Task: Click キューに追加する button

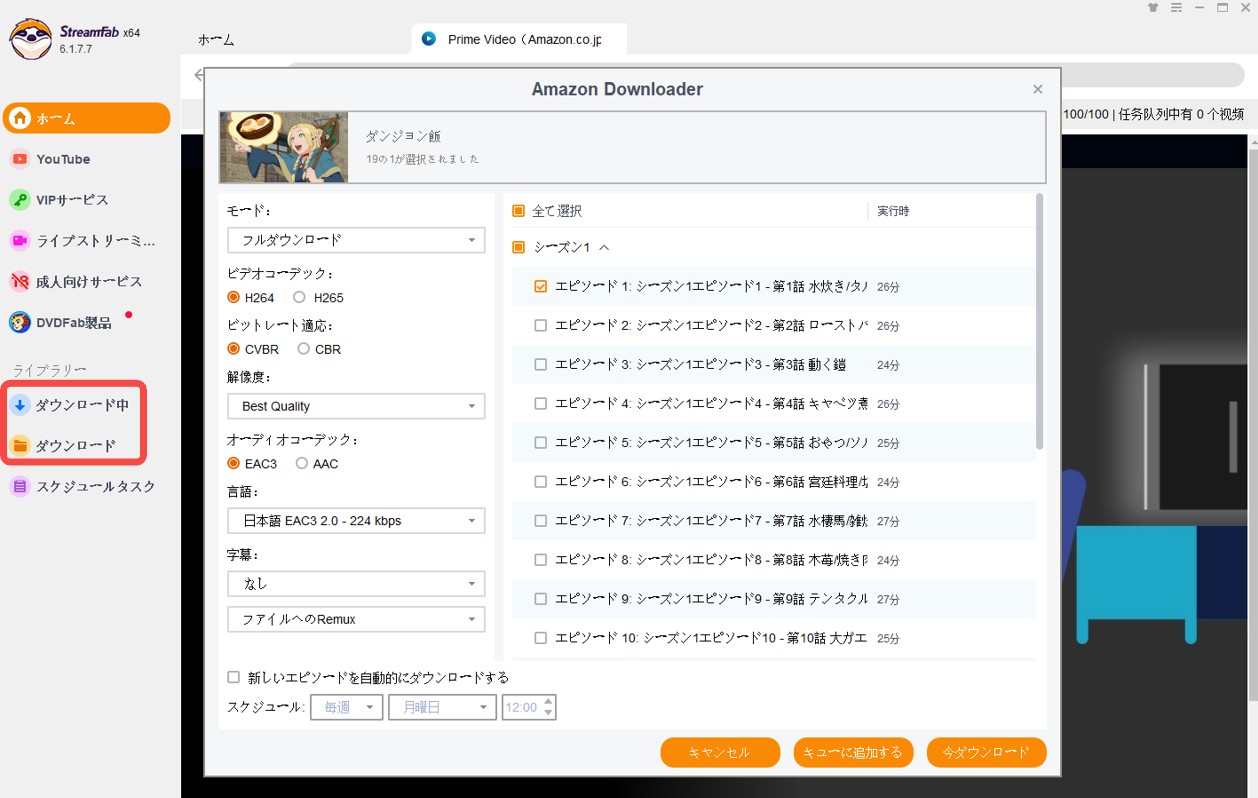Action: pyautogui.click(x=853, y=752)
